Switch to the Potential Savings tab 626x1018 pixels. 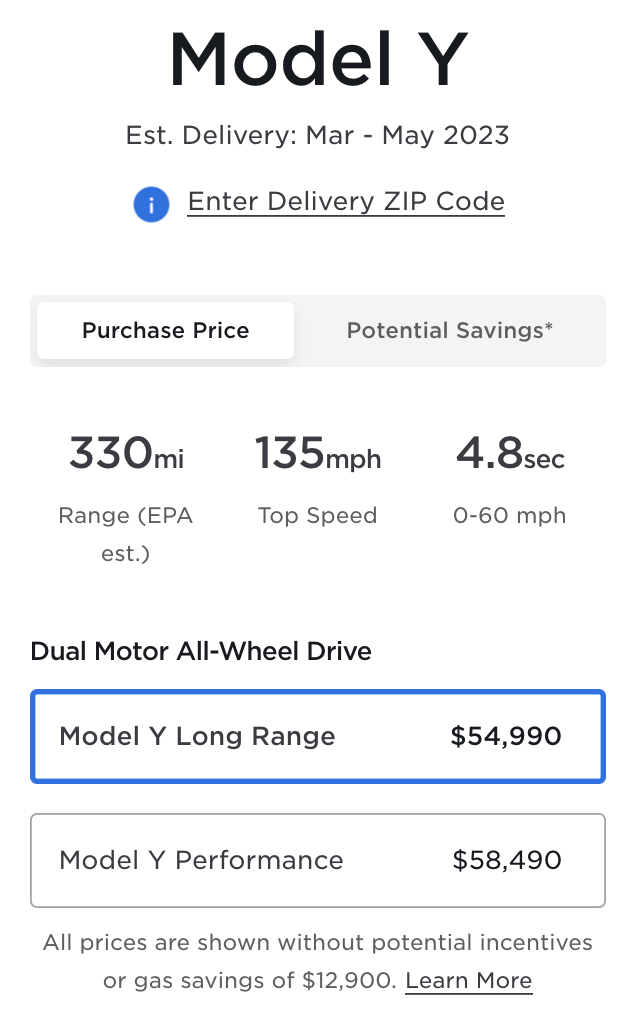pyautogui.click(x=450, y=330)
